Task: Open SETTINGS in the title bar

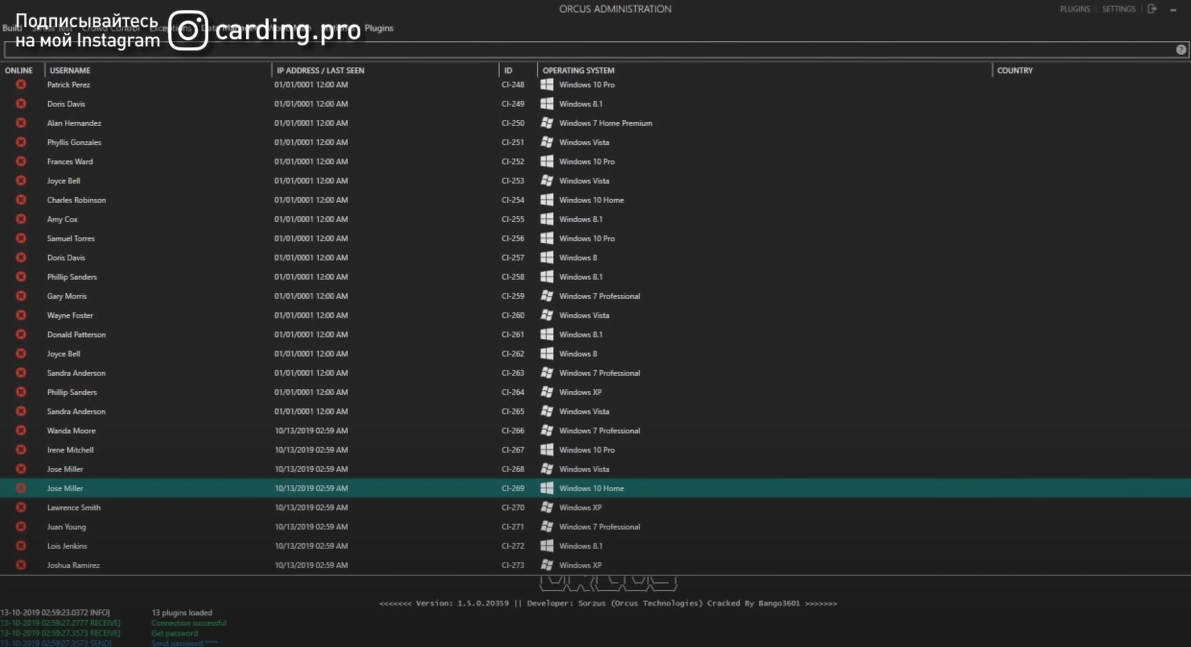Action: click(x=1119, y=9)
